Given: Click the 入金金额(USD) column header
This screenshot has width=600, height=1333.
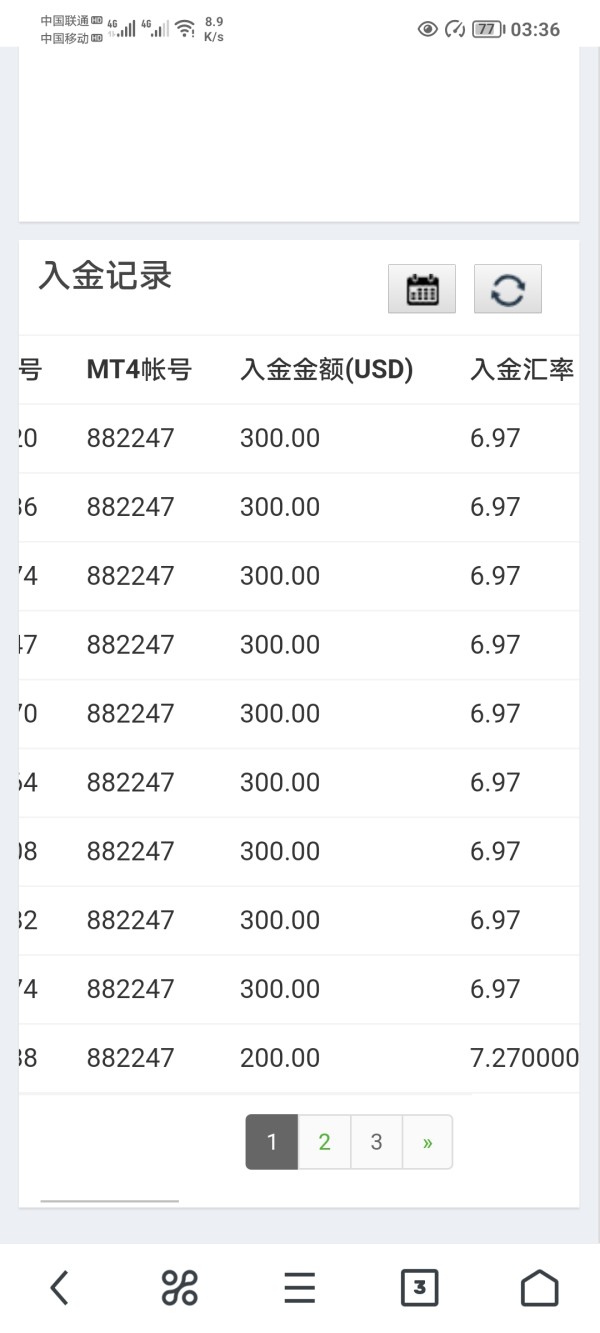Looking at the screenshot, I should pyautogui.click(x=326, y=370).
